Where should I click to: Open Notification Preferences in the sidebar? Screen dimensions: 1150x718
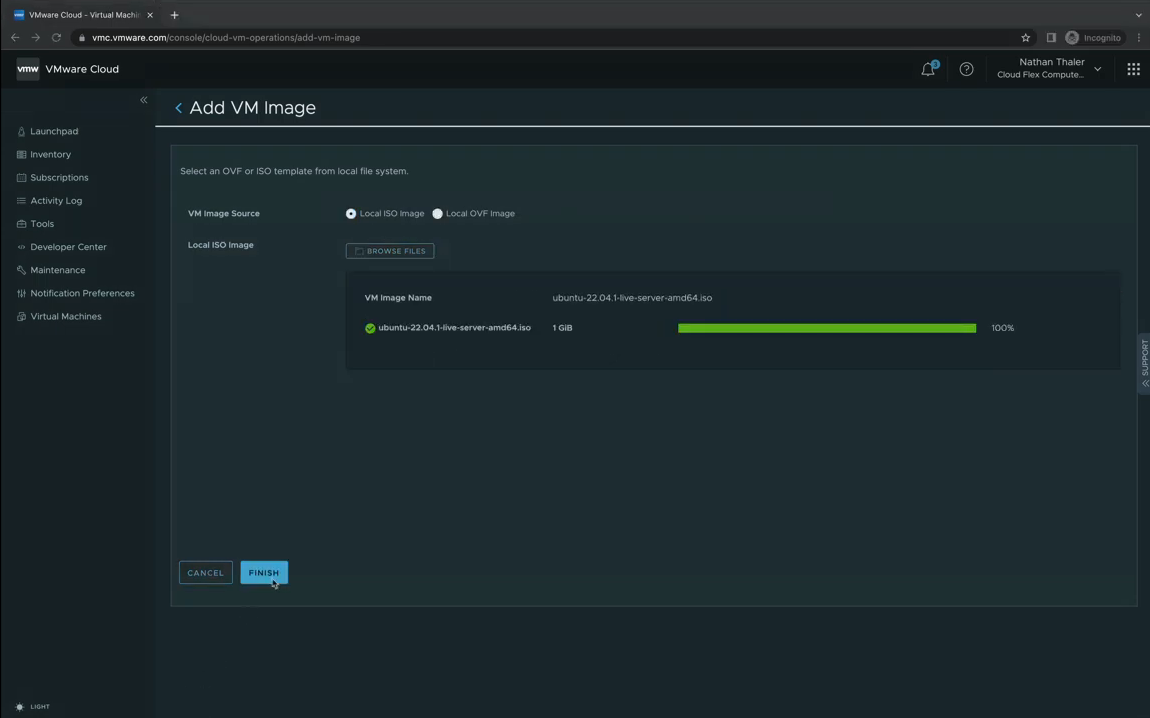coord(82,293)
